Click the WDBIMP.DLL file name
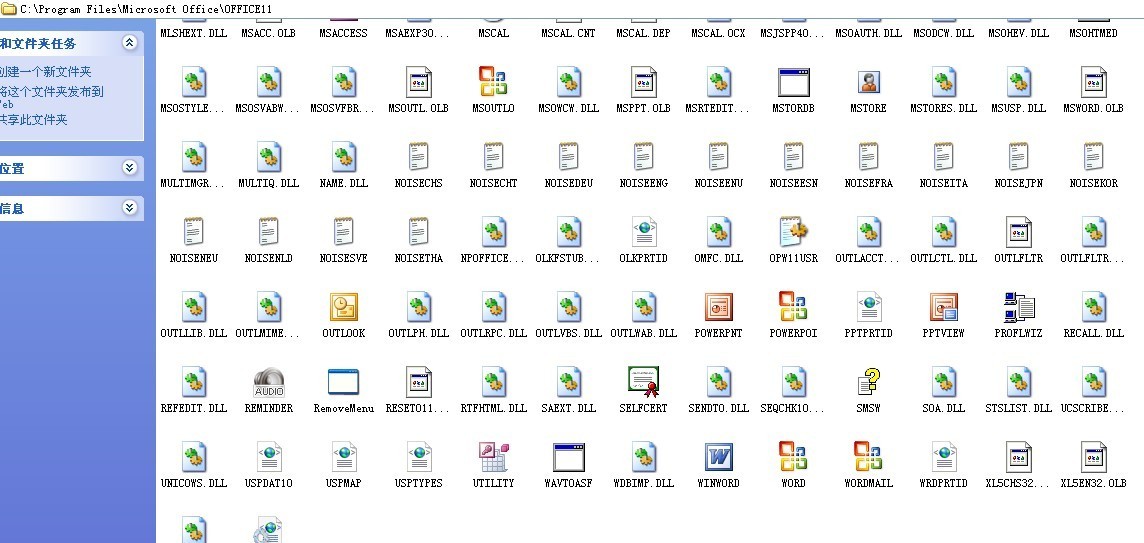 pyautogui.click(x=644, y=483)
